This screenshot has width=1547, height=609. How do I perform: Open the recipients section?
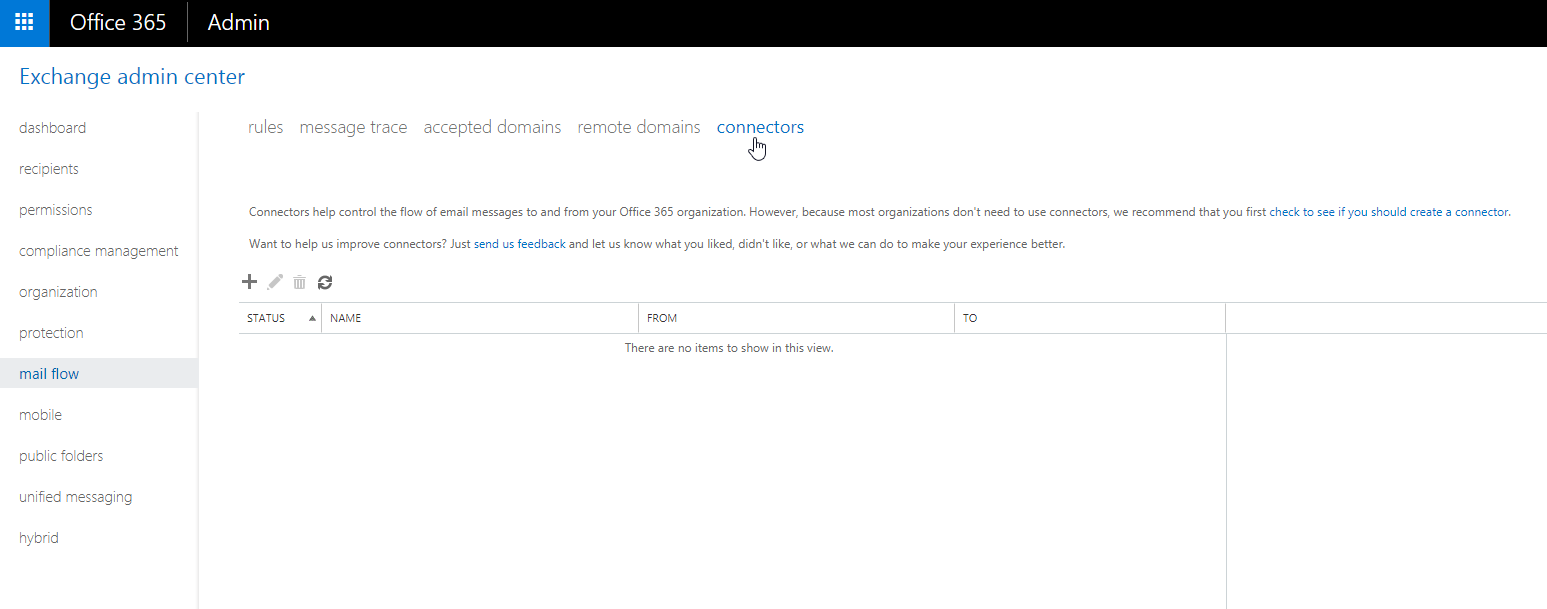pos(48,168)
